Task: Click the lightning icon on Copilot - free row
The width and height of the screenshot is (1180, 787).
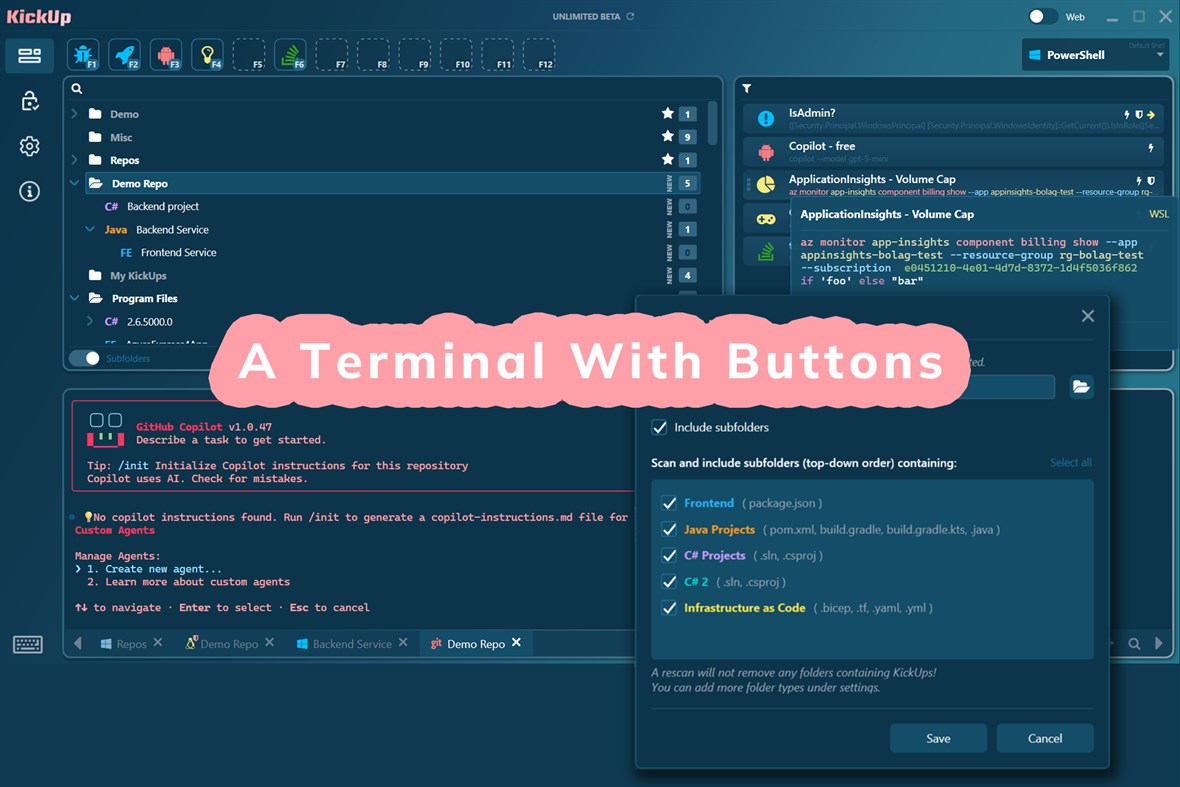Action: 1151,148
